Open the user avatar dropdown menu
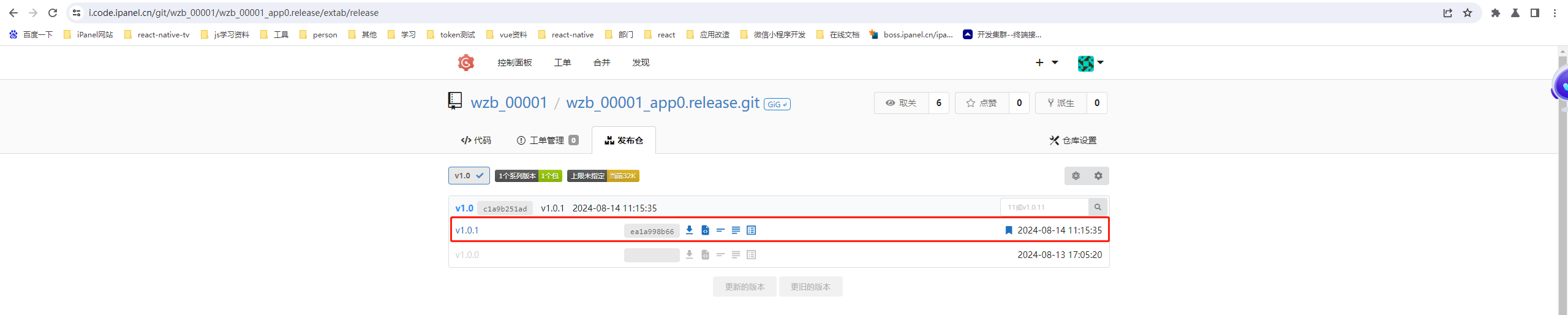 tap(1090, 63)
